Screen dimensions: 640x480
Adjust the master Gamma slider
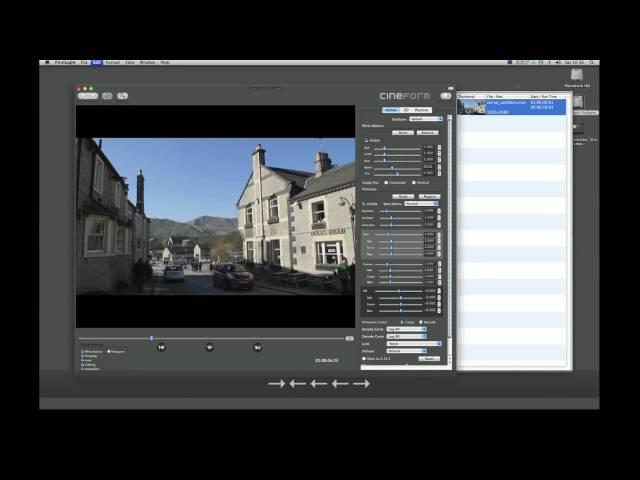[x=399, y=264]
